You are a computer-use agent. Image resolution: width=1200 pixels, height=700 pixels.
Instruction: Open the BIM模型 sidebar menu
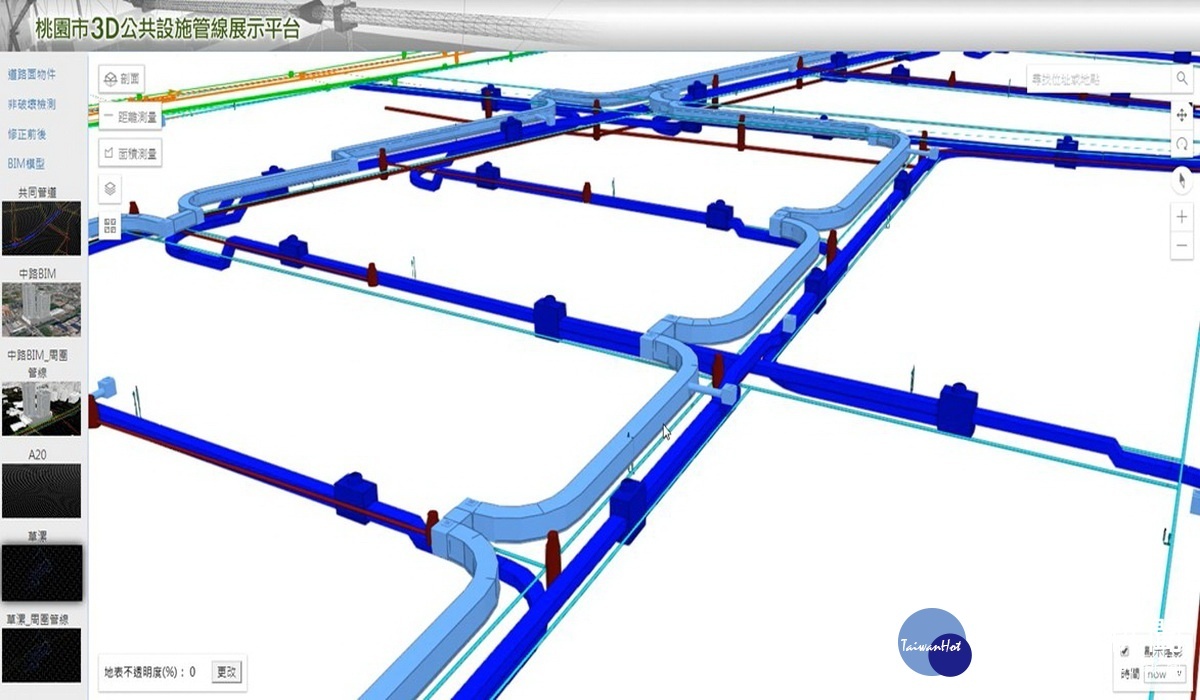[26, 163]
